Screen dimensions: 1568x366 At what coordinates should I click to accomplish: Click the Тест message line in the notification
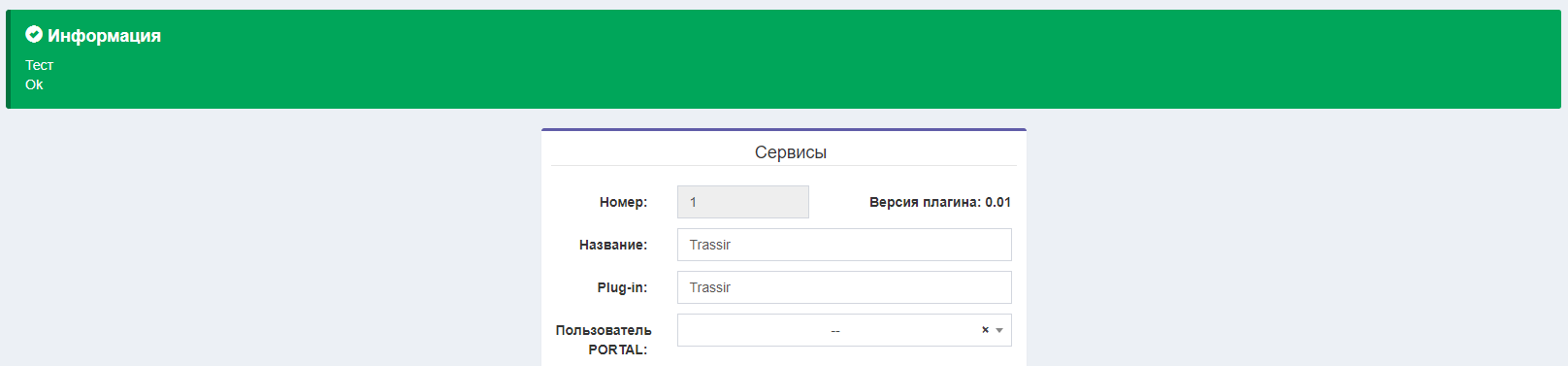click(x=40, y=65)
